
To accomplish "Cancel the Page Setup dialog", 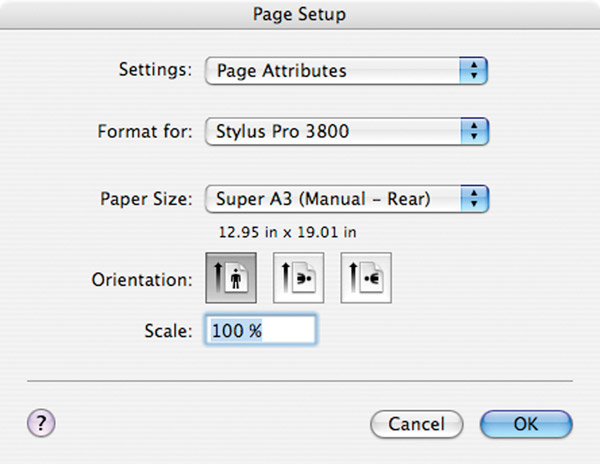I will 417,424.
